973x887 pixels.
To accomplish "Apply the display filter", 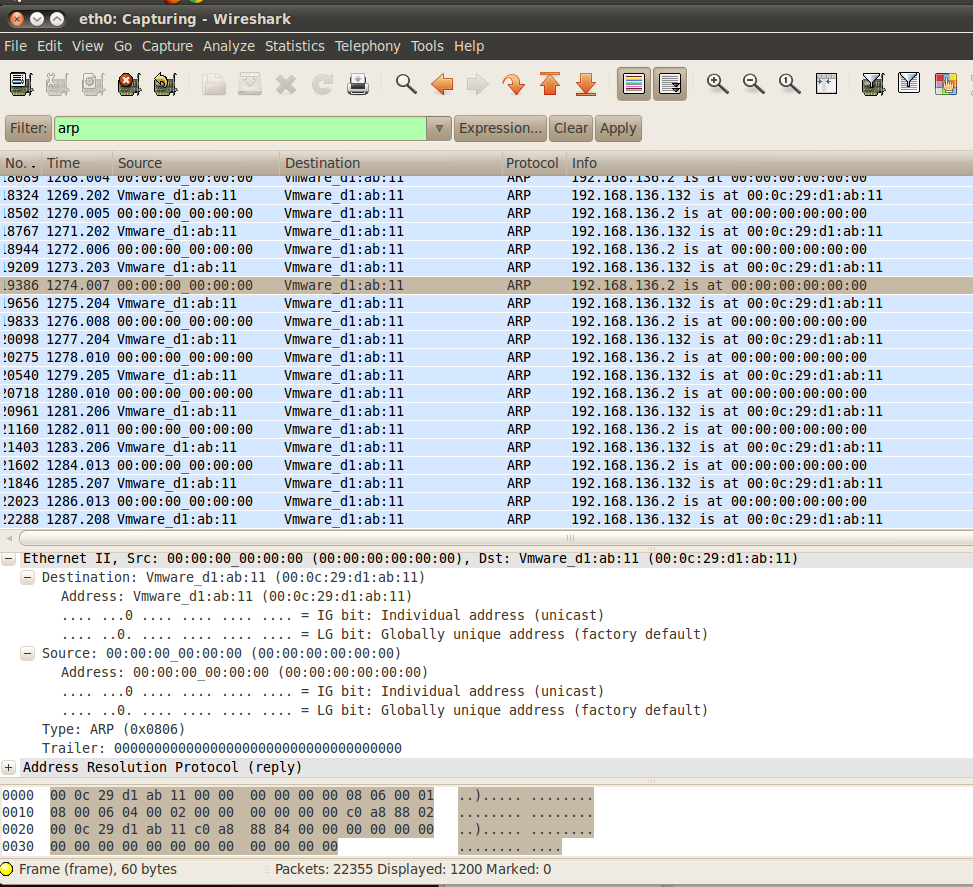I will click(x=619, y=128).
